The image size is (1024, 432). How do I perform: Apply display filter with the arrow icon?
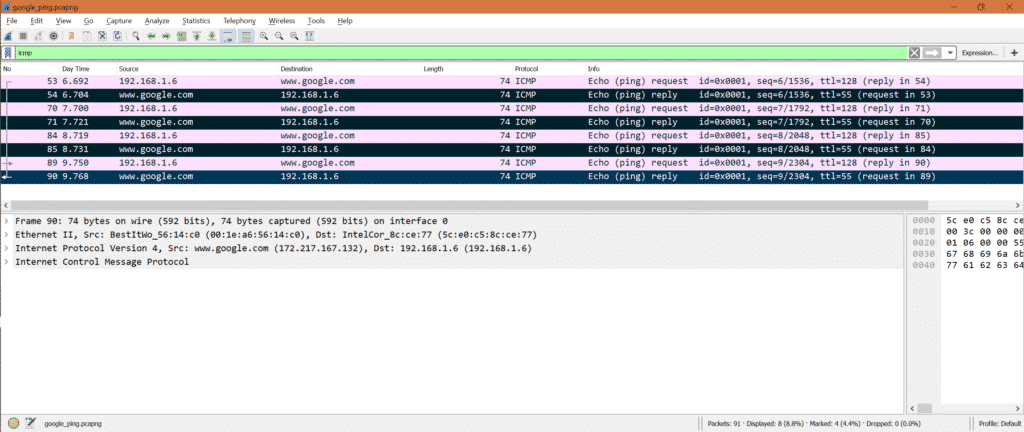point(932,52)
